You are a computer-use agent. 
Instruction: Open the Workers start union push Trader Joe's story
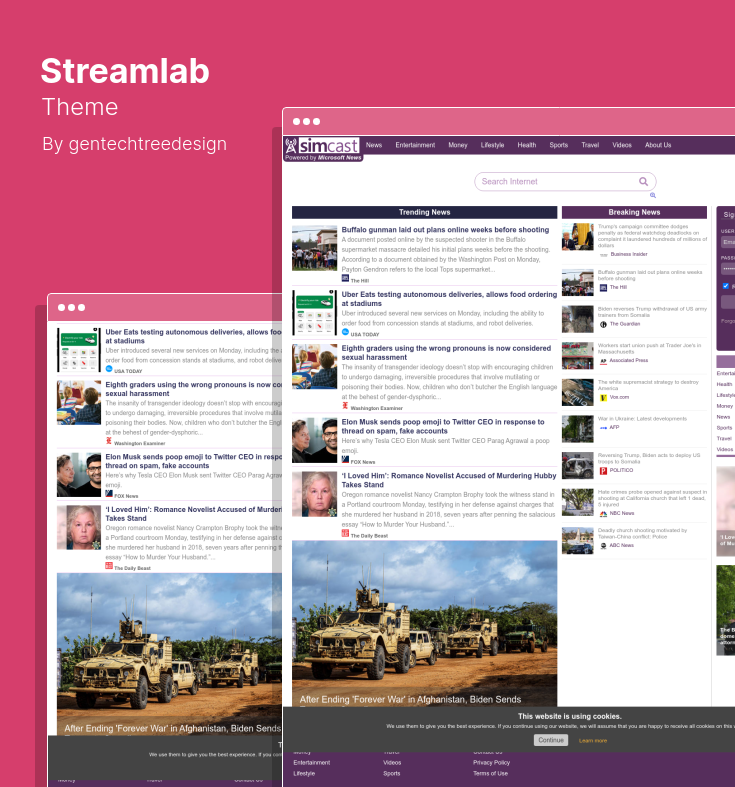click(649, 348)
